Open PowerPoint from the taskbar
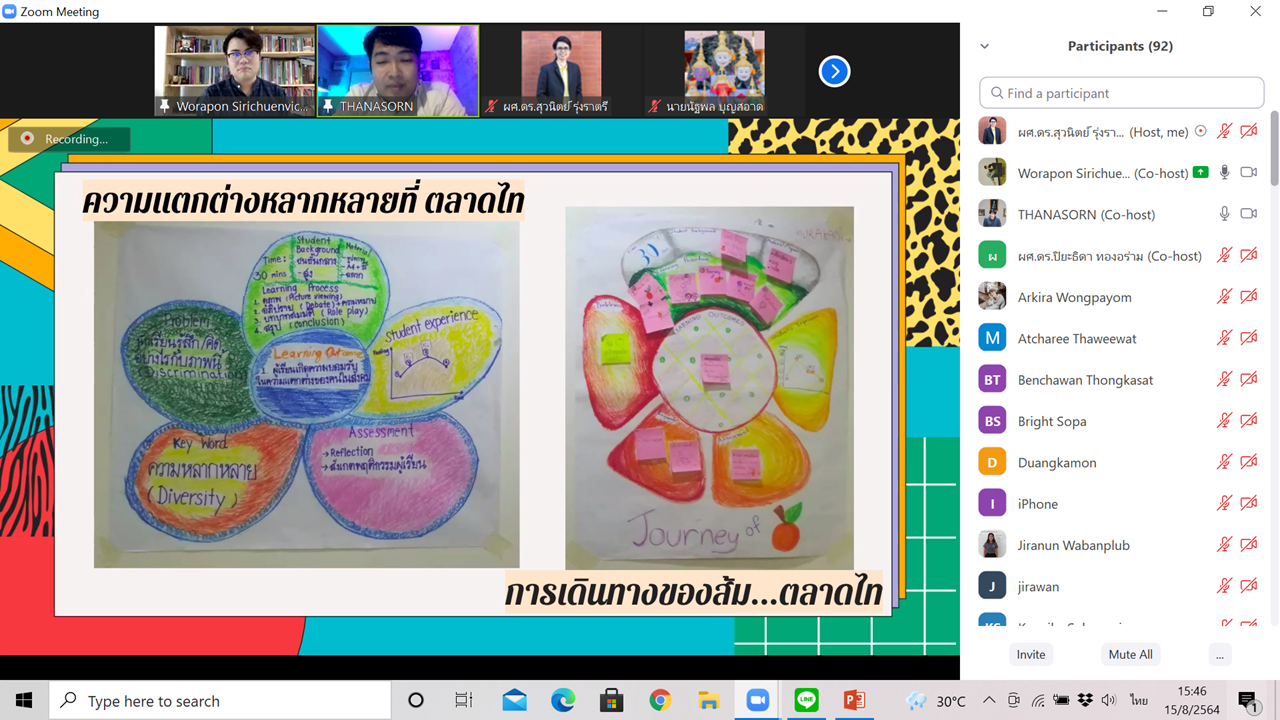1280x720 pixels. point(854,700)
